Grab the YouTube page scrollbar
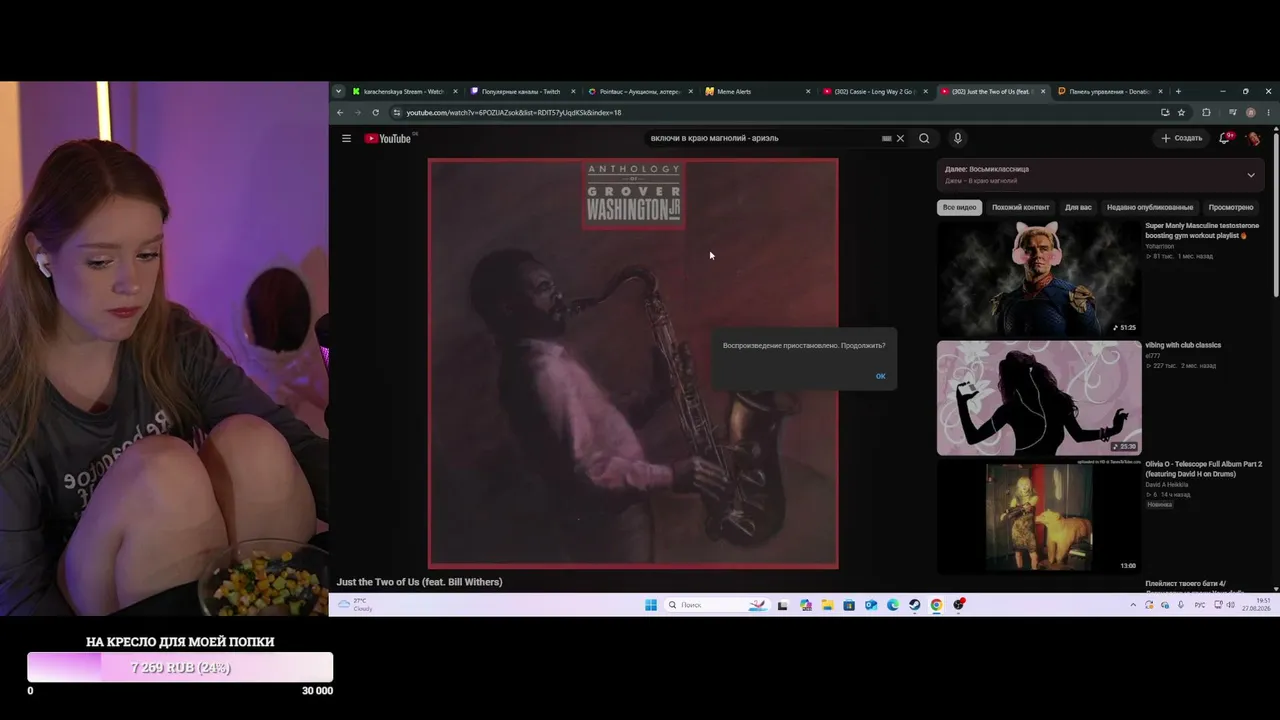Viewport: 1280px width, 720px height. point(1276,214)
